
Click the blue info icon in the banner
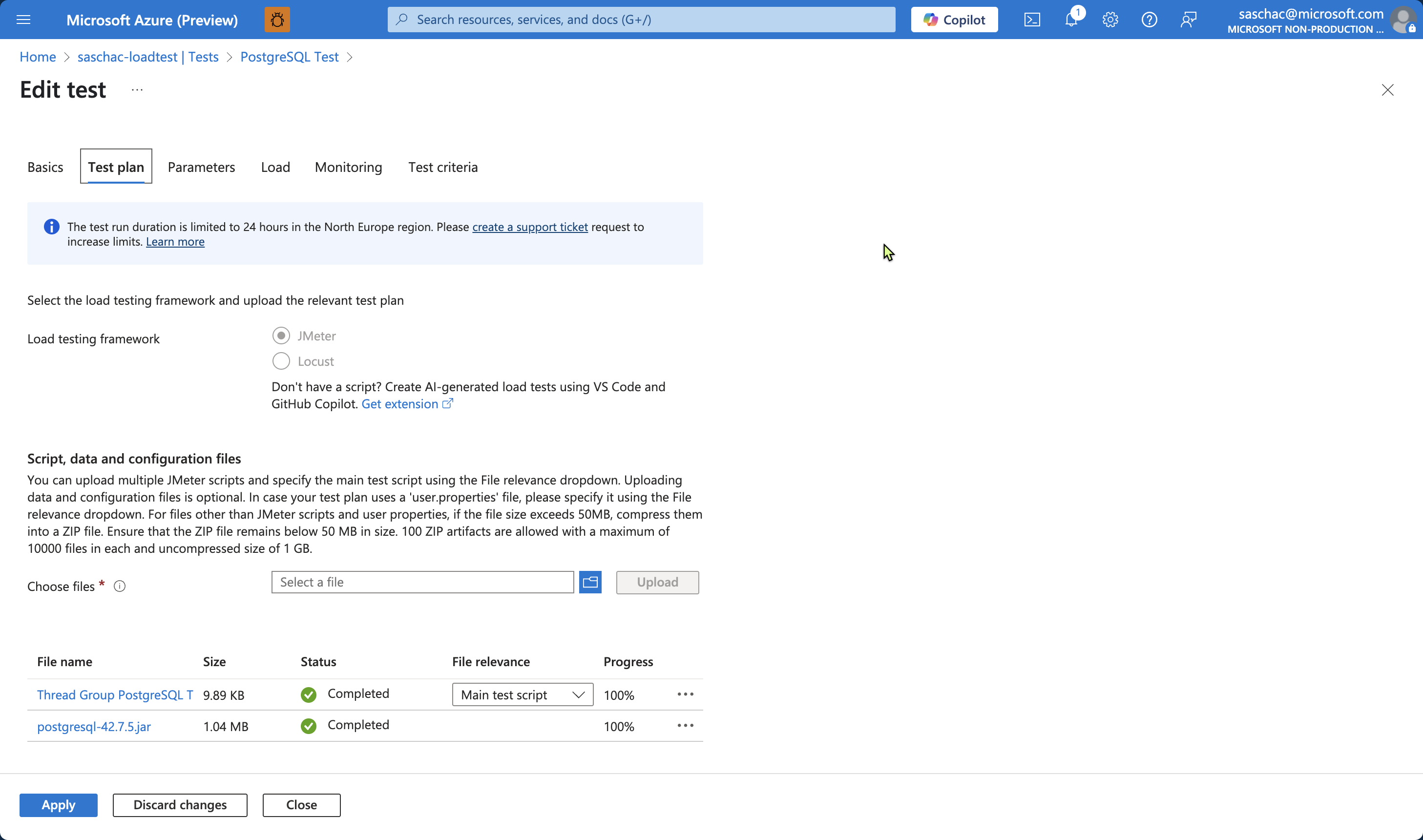click(x=51, y=227)
